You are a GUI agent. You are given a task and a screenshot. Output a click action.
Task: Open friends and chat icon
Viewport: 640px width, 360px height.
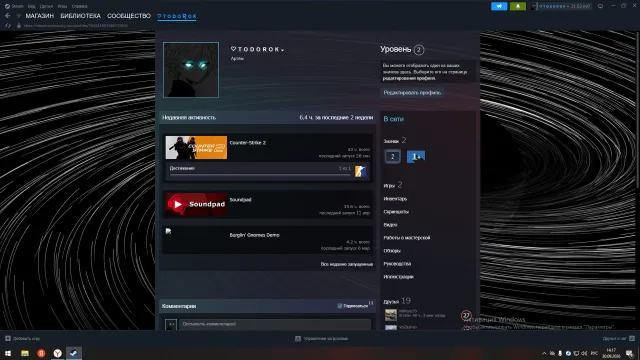pos(632,338)
